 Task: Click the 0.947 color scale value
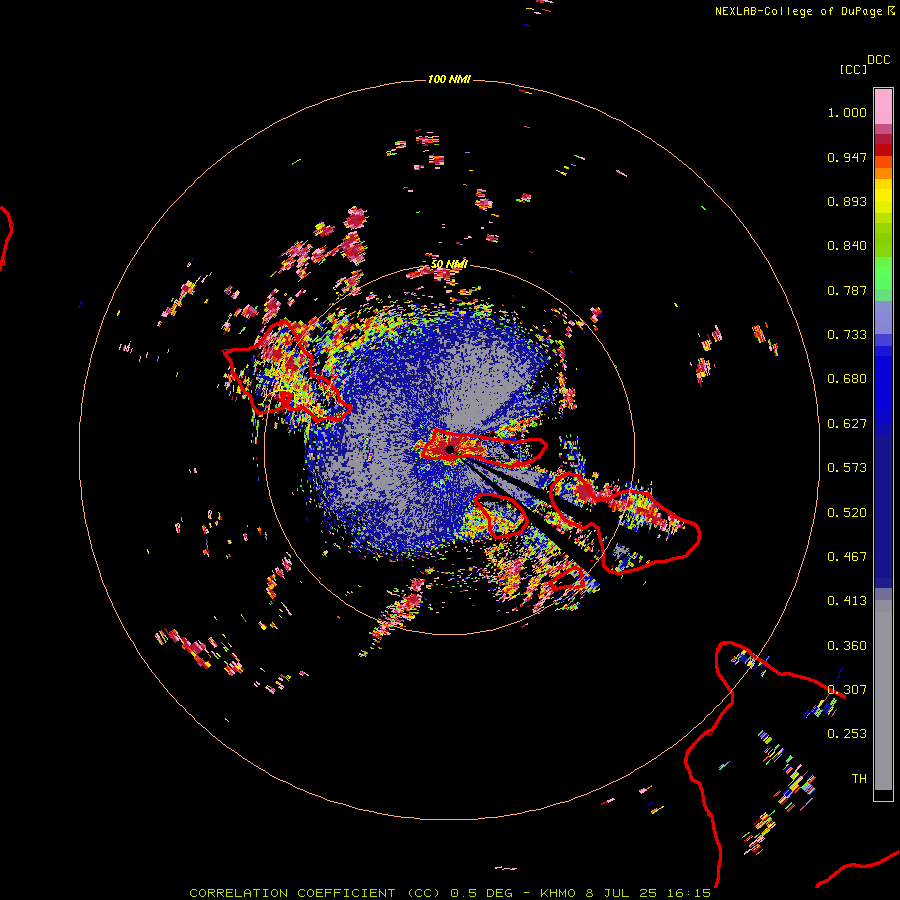(x=847, y=157)
